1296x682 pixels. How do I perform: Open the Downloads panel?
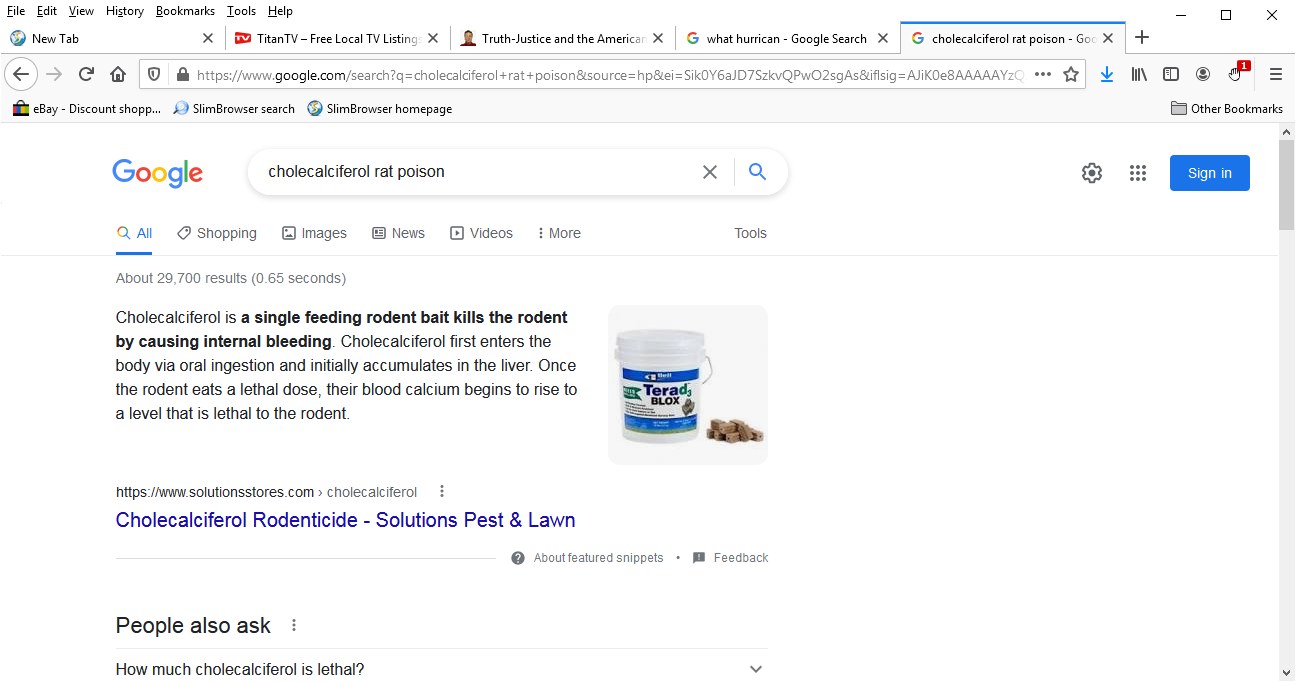(x=1107, y=74)
